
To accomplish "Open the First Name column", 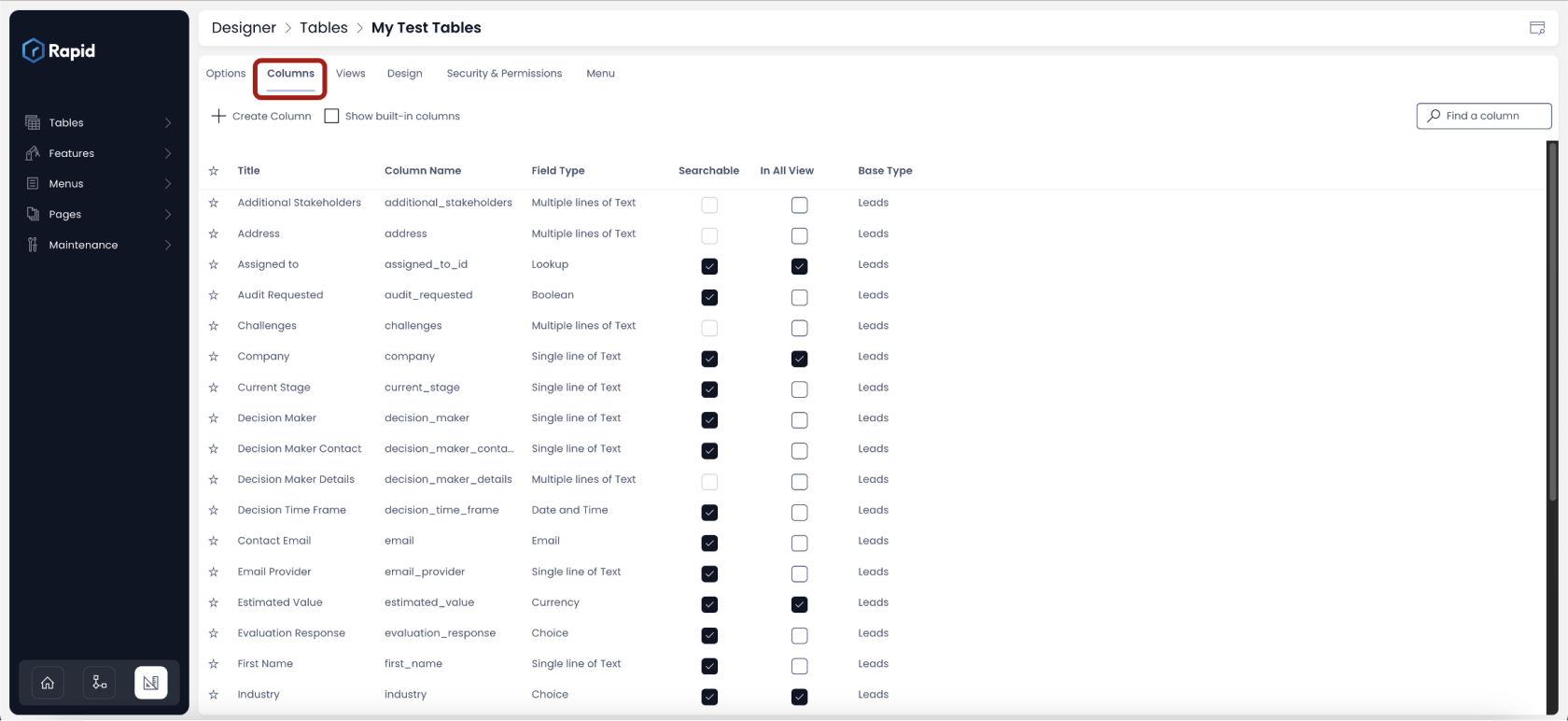I will tap(265, 664).
